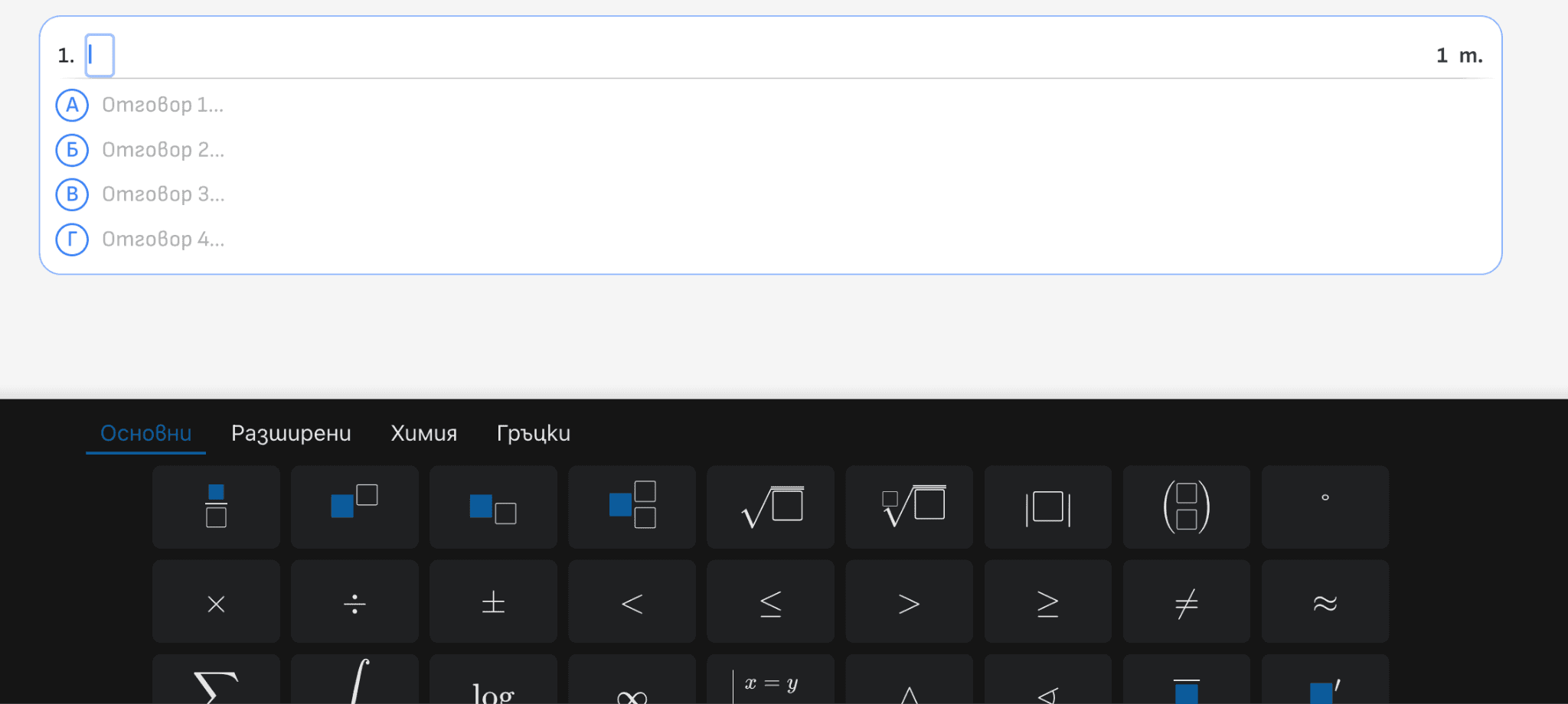Viewport: 1568px width, 704px height.
Task: Insert the plus-minus sign
Action: [x=493, y=601]
